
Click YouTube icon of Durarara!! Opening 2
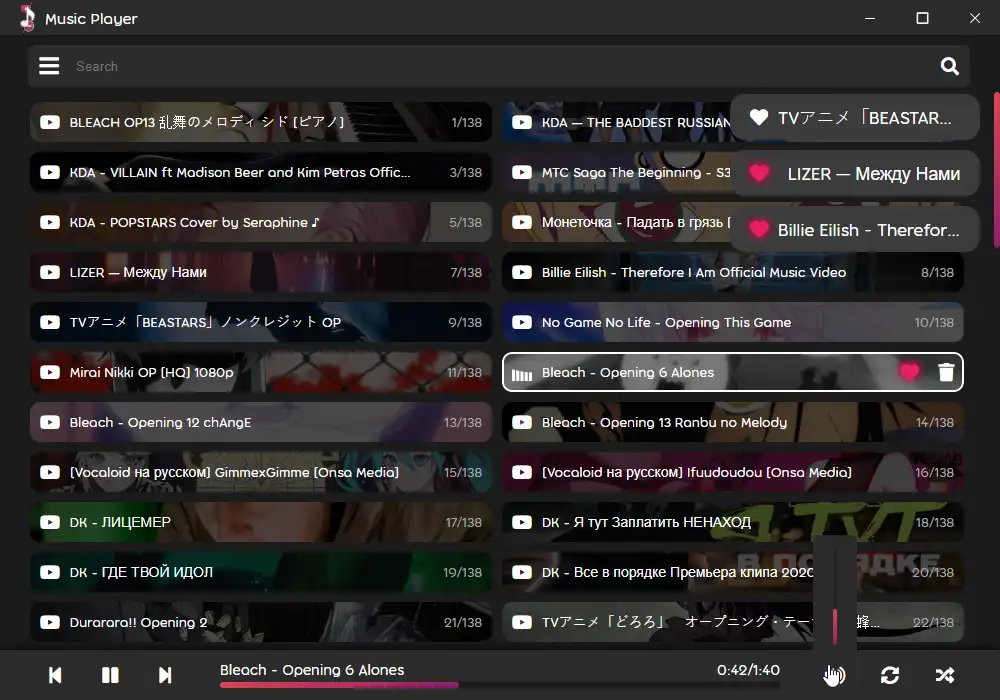50,622
